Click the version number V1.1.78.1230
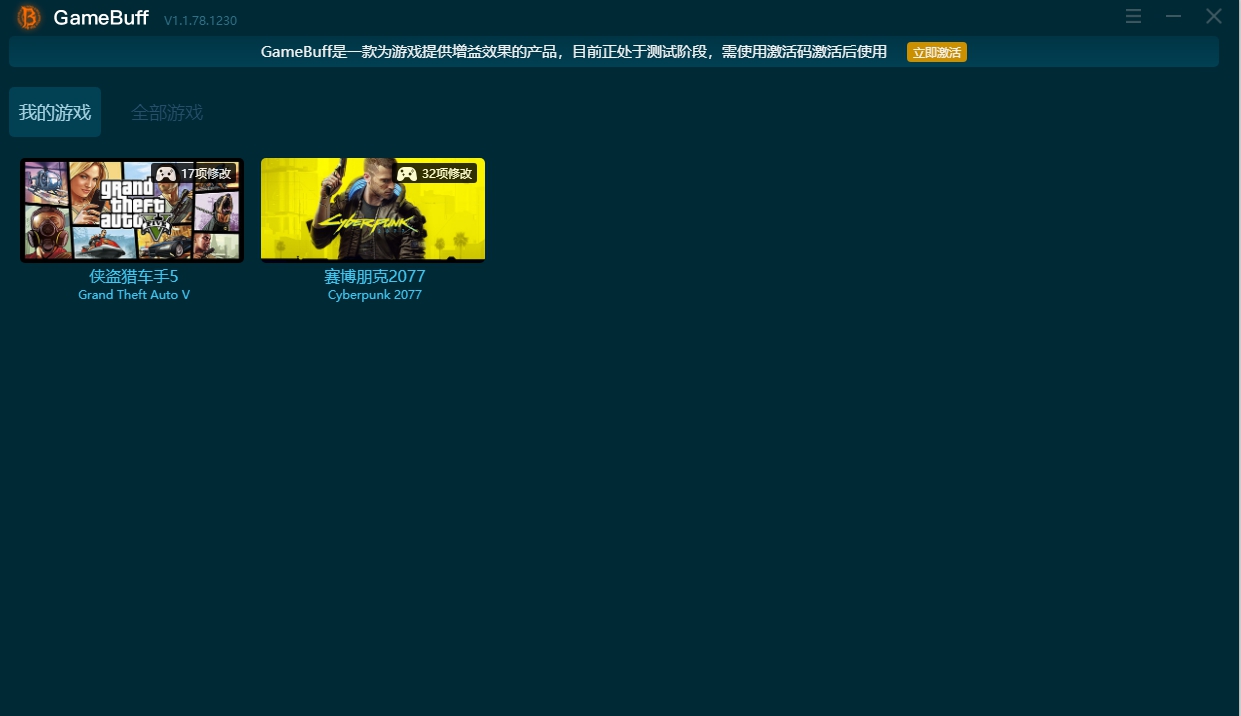This screenshot has width=1241, height=716. [198, 19]
